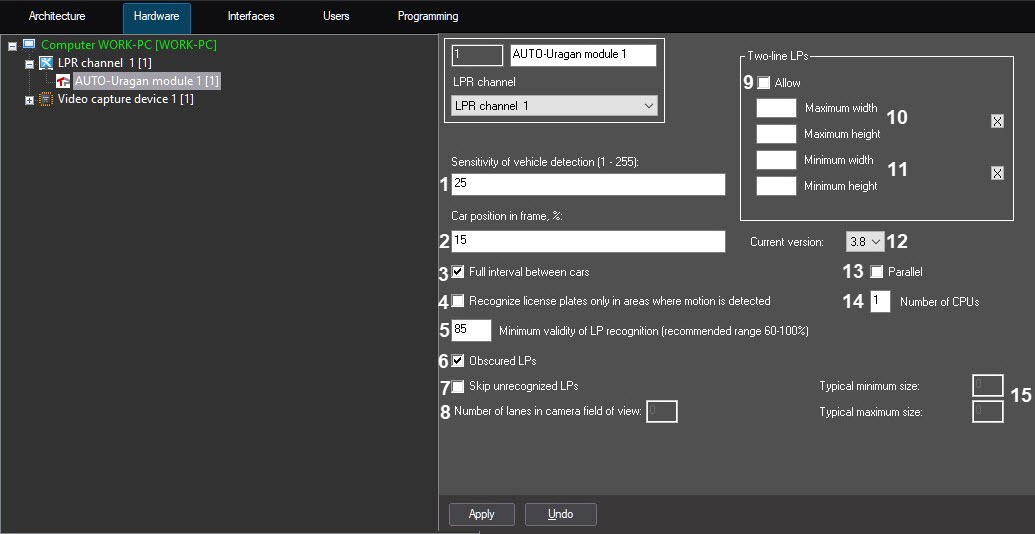
Task: Click the X icon beside Maximum width
Action: click(x=997, y=121)
